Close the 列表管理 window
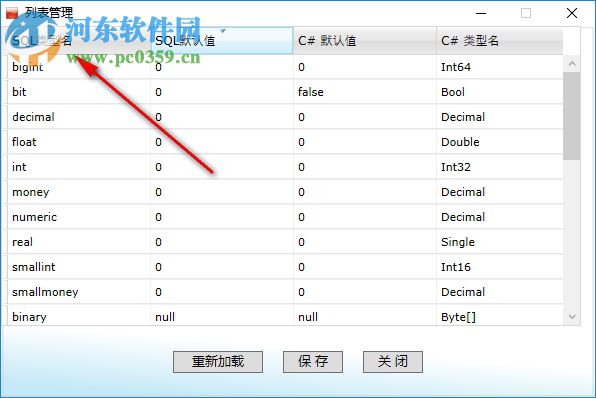The height and width of the screenshot is (398, 596). point(572,13)
